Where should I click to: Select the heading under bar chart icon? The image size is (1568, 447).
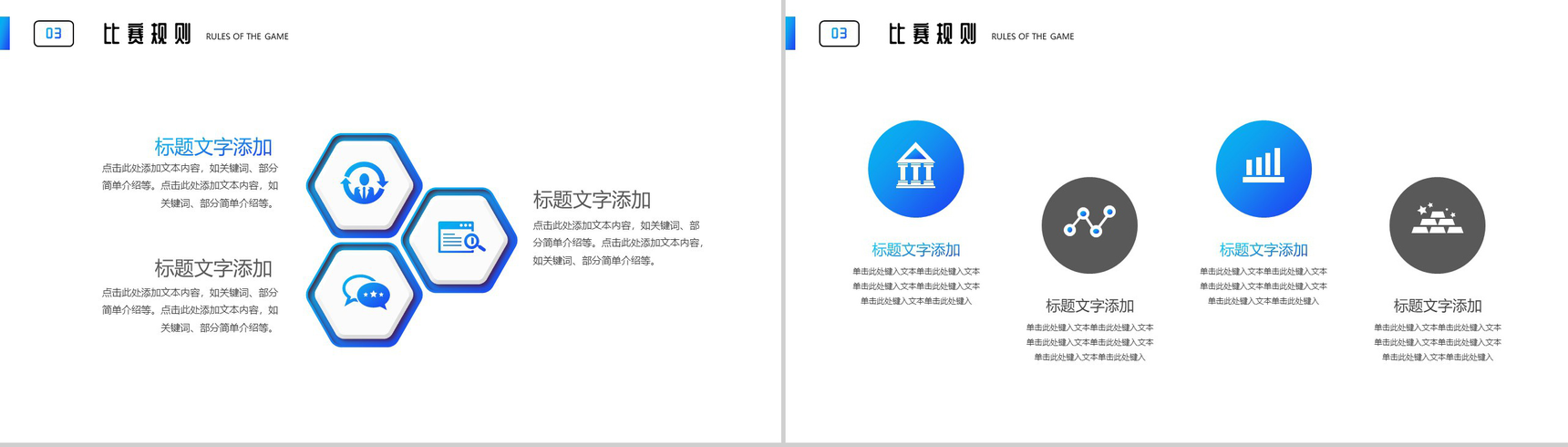click(1264, 250)
